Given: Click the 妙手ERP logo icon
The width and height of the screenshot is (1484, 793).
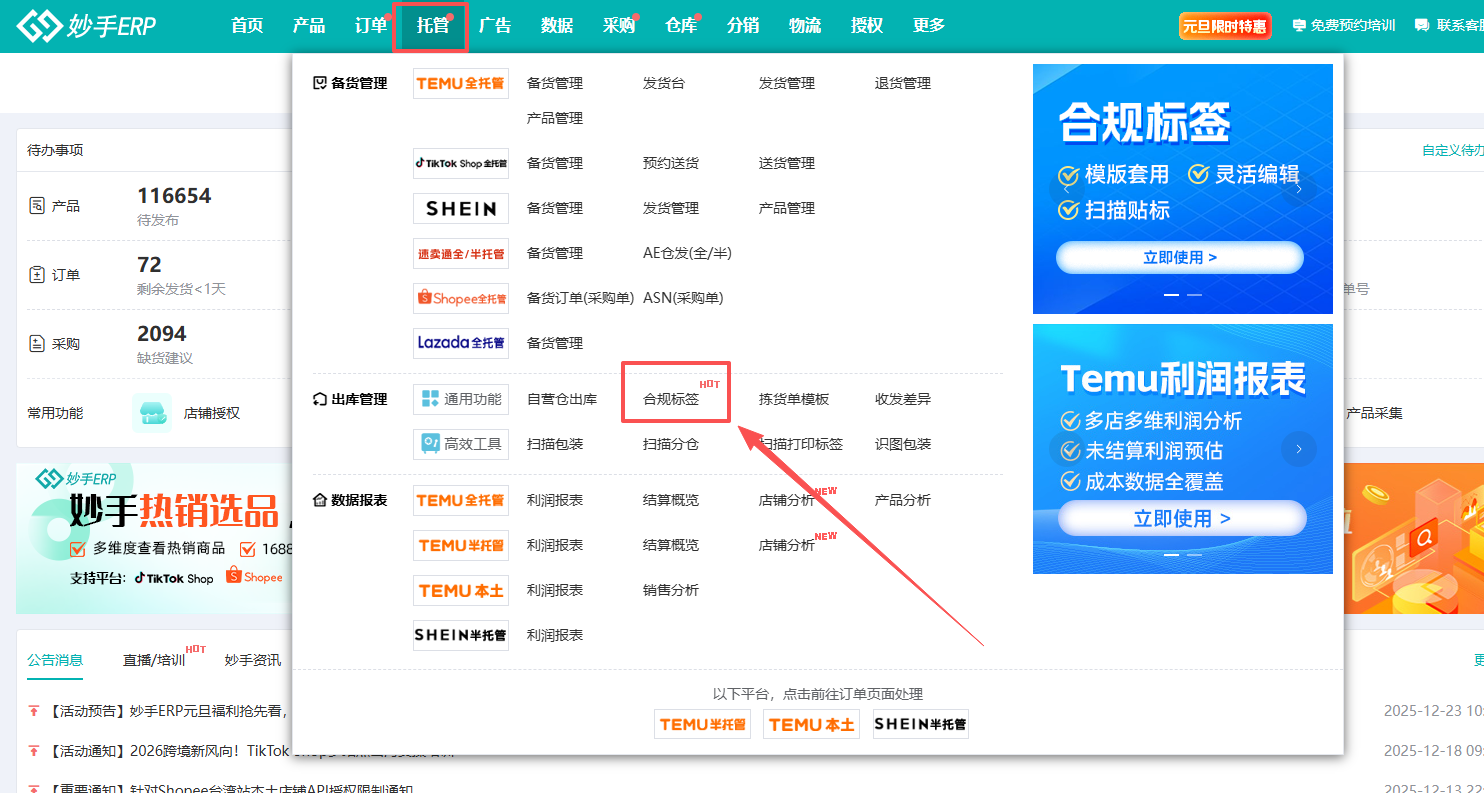Looking at the screenshot, I should (x=39, y=27).
